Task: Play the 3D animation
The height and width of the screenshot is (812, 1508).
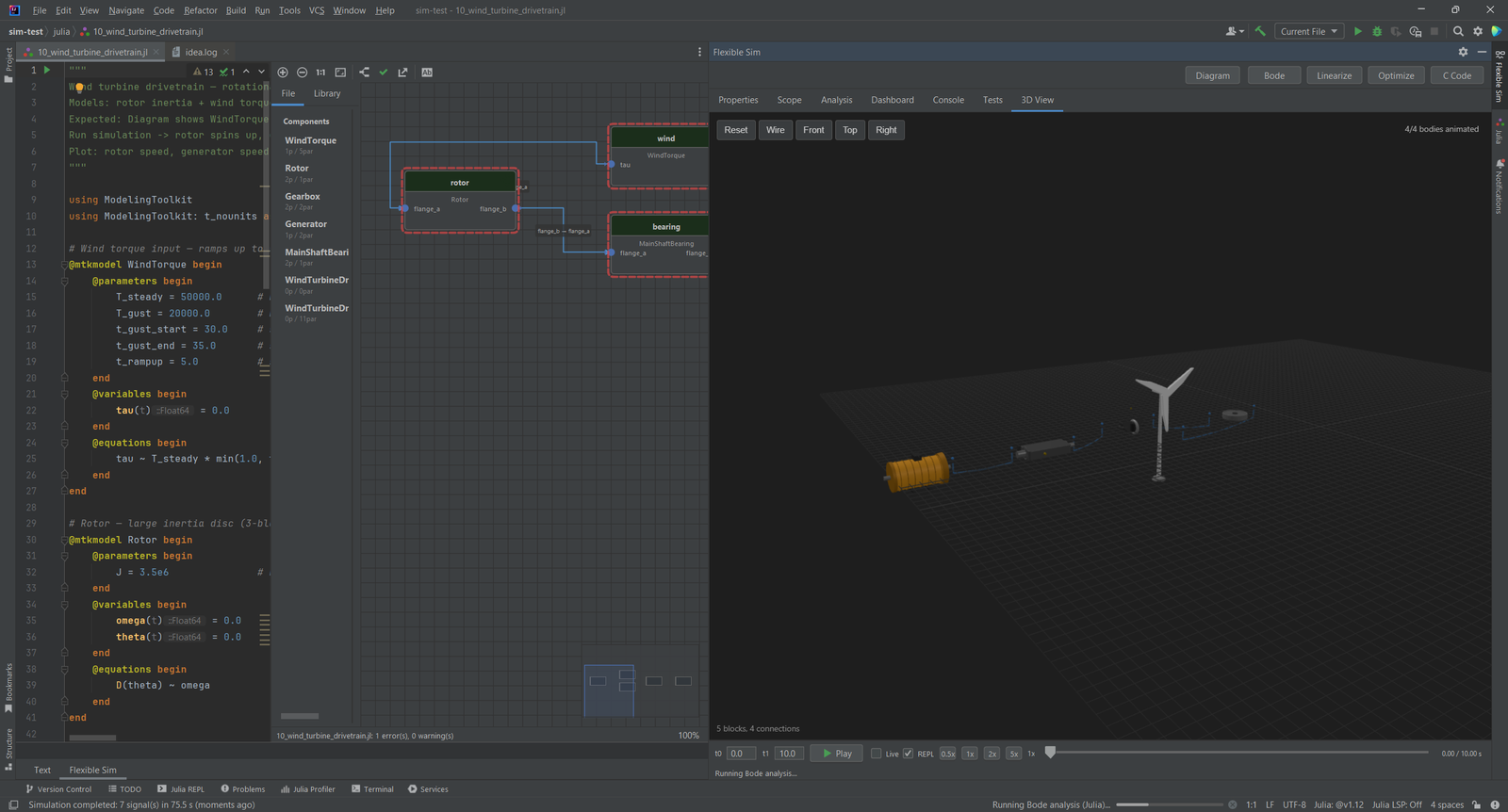Action: pyautogui.click(x=836, y=754)
